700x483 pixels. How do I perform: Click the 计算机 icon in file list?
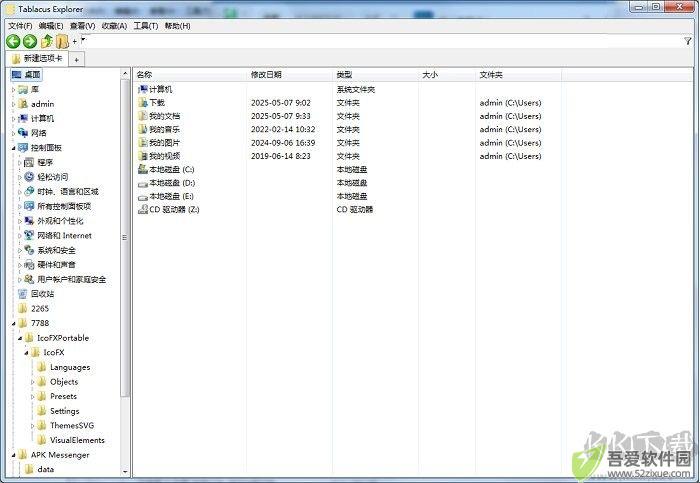tap(143, 89)
